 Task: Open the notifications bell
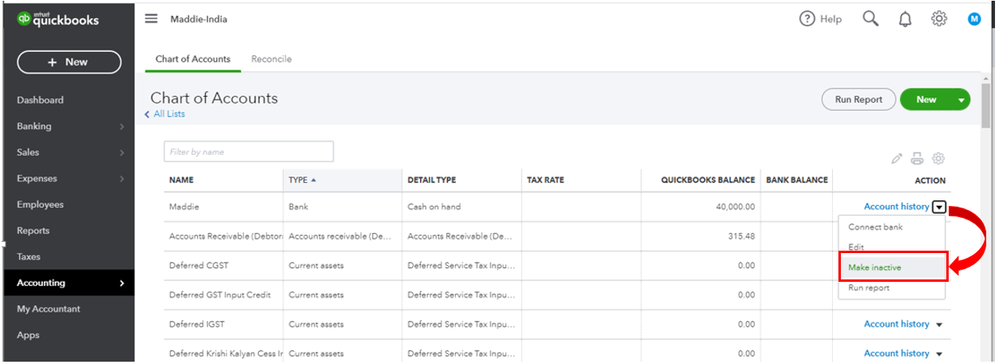click(x=905, y=19)
